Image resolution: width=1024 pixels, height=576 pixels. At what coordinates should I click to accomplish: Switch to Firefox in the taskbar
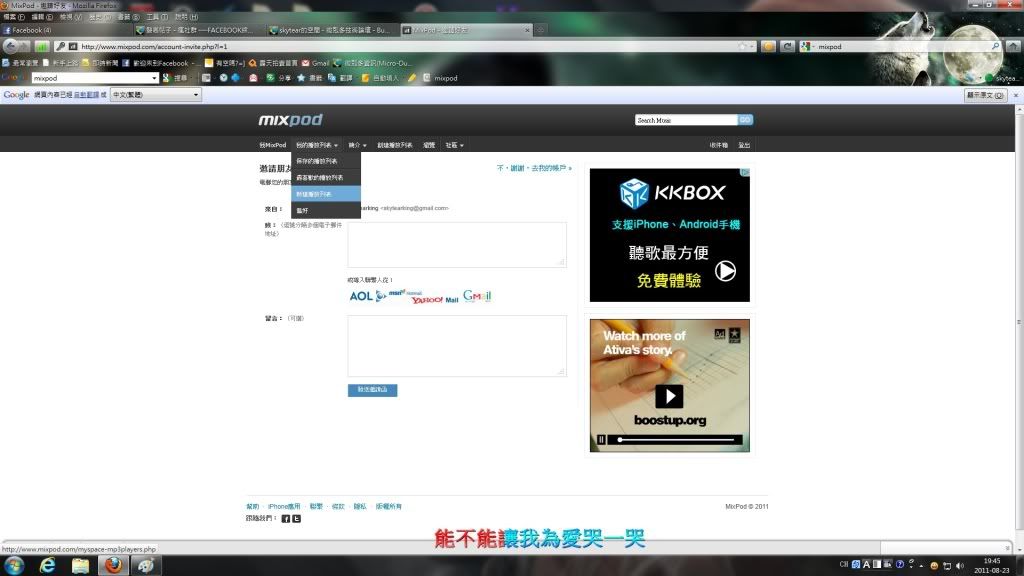point(113,565)
